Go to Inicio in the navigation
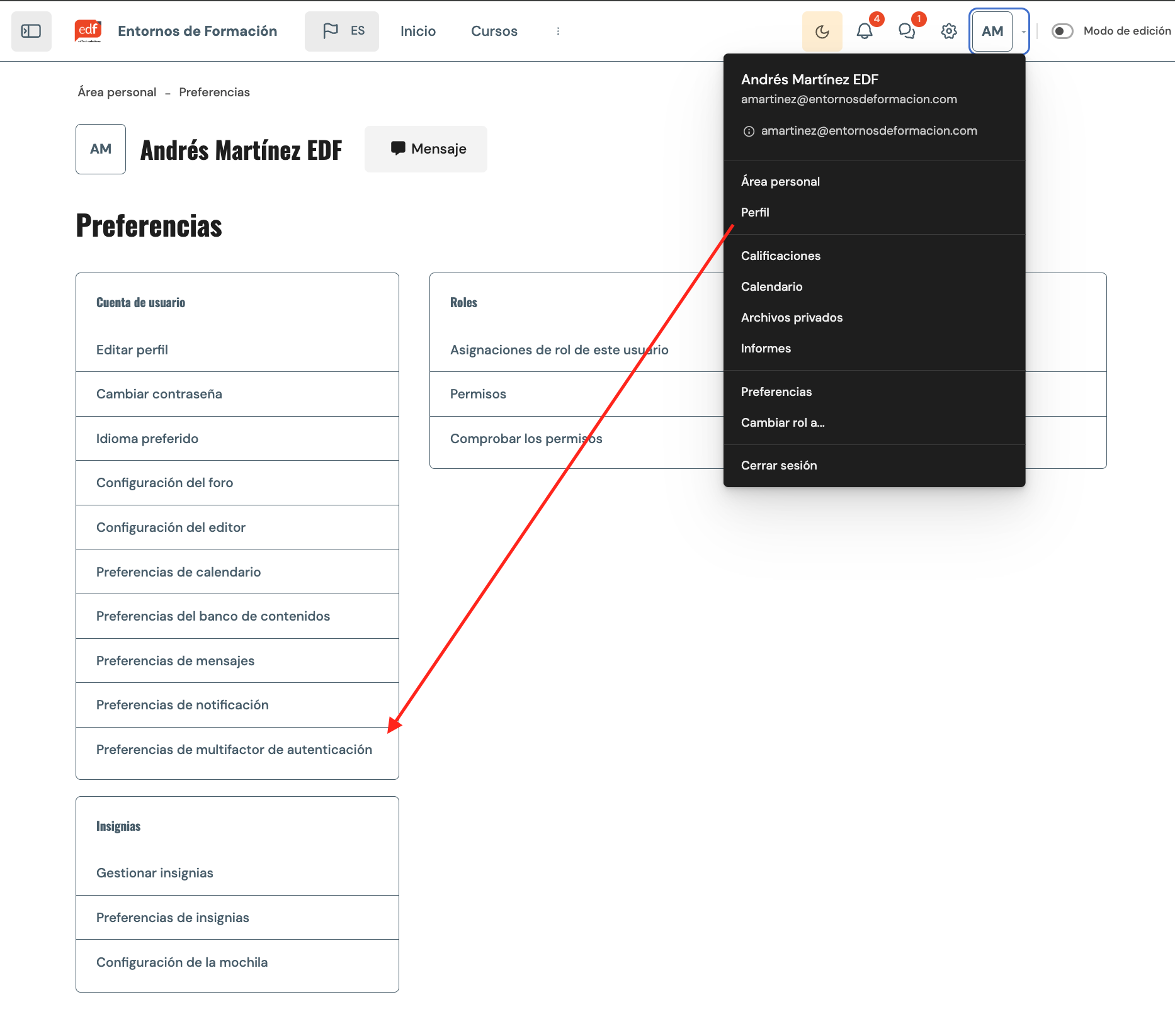 (x=418, y=31)
